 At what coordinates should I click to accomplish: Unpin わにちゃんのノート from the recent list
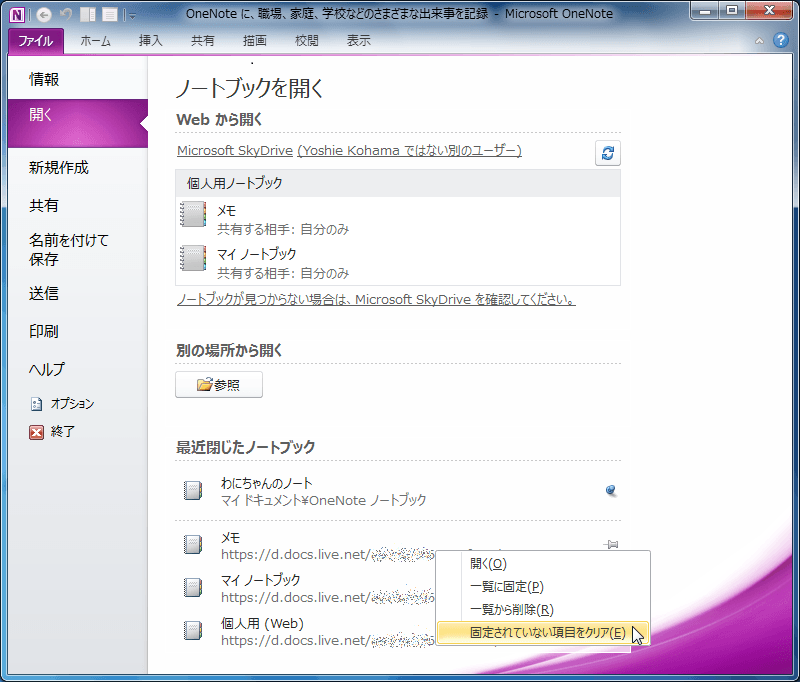pyautogui.click(x=611, y=490)
